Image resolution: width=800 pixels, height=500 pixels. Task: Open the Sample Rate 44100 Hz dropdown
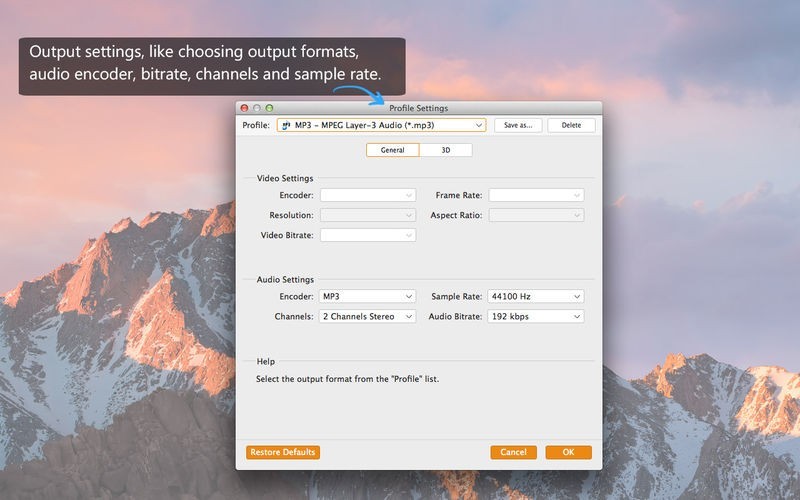click(536, 297)
